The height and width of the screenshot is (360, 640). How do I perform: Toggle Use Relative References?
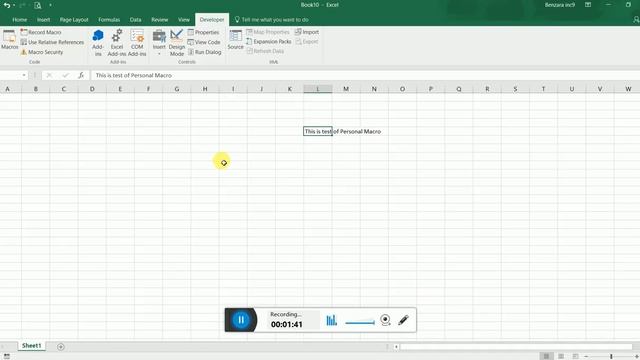(x=52, y=42)
